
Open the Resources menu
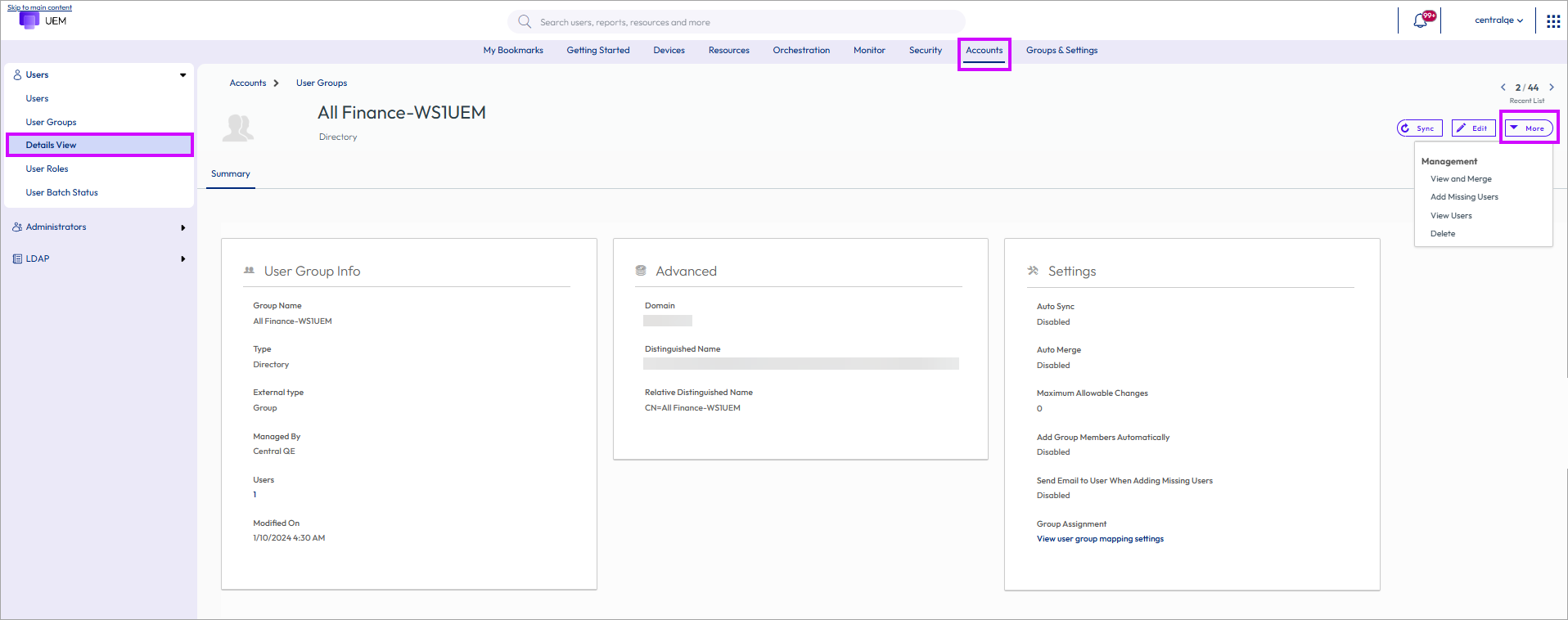728,51
